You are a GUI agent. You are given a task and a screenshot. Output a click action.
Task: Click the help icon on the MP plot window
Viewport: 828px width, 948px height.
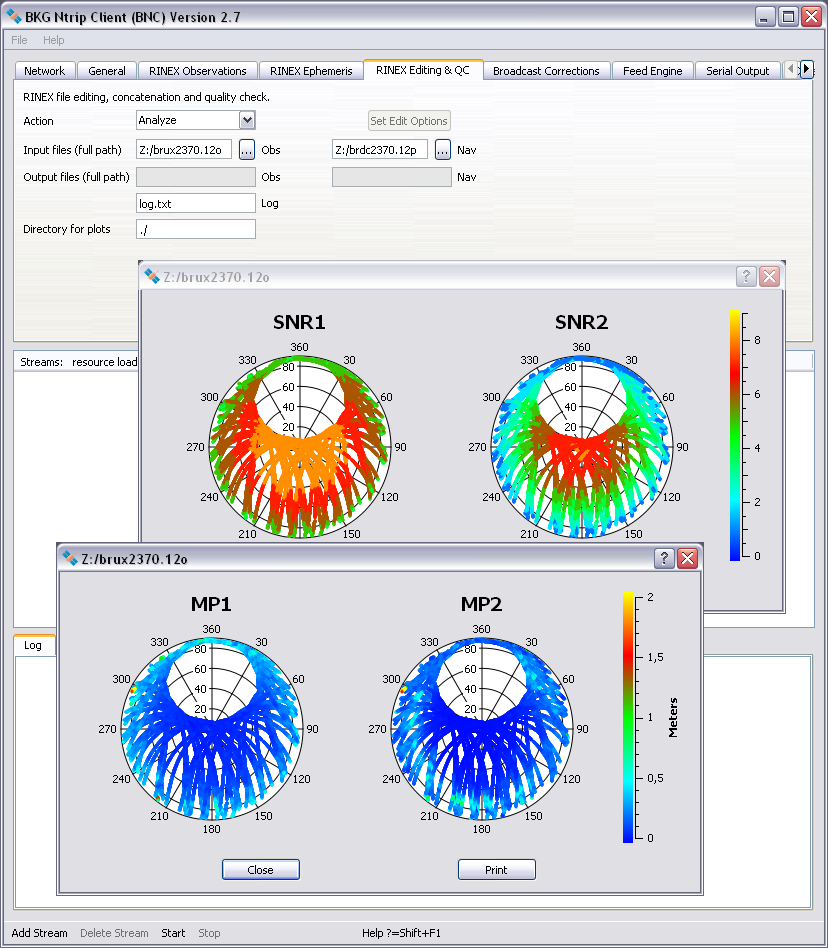[664, 558]
